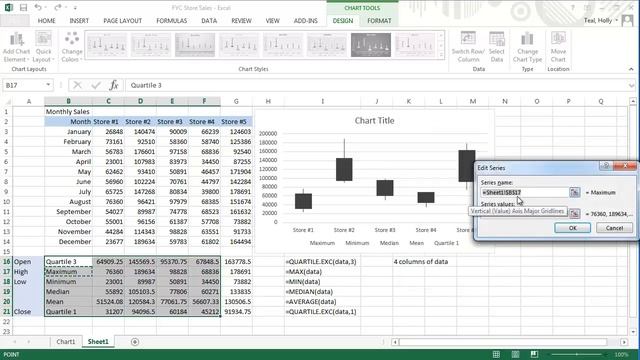
Task: Open the DATA ribbon tab
Action: coord(209,20)
